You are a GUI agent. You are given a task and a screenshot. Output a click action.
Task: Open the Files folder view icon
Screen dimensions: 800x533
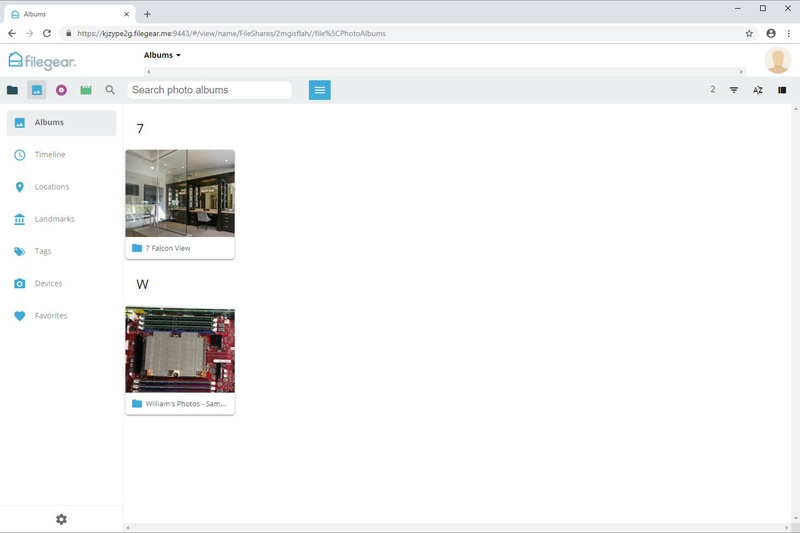tap(12, 90)
